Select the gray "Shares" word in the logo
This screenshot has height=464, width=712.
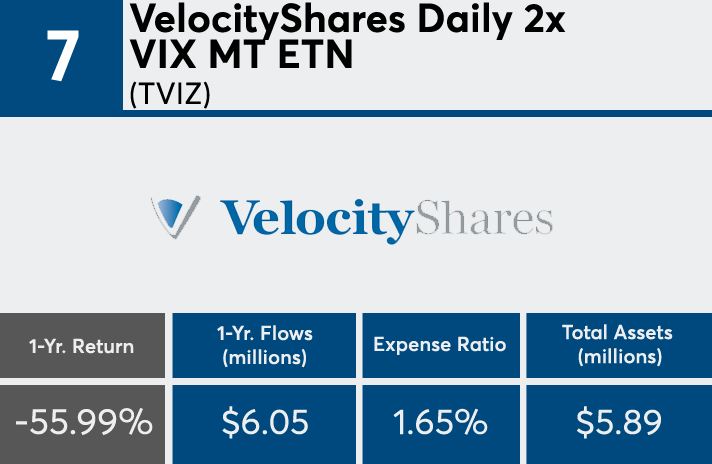point(483,217)
